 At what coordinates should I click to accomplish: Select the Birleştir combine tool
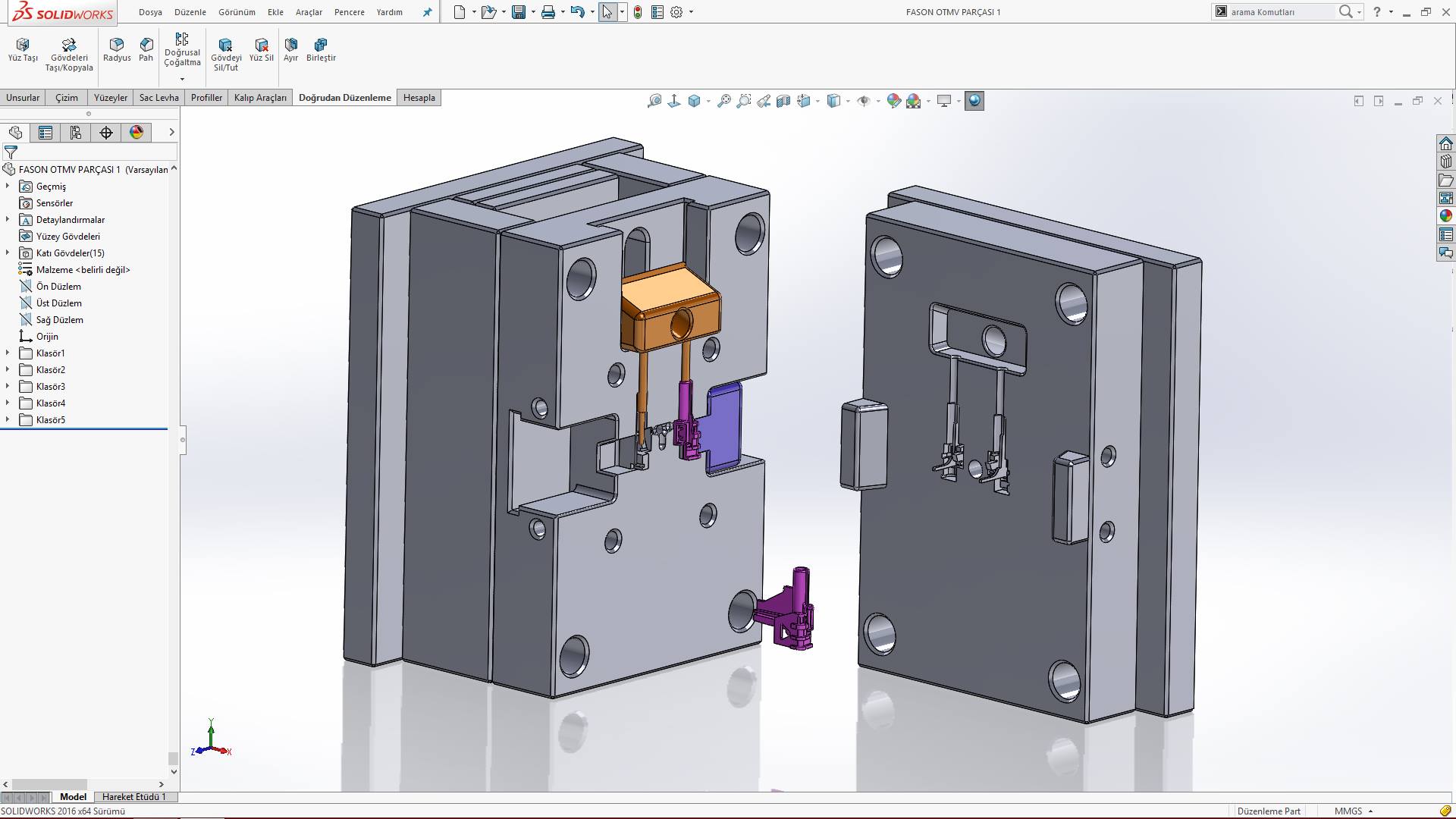(321, 50)
